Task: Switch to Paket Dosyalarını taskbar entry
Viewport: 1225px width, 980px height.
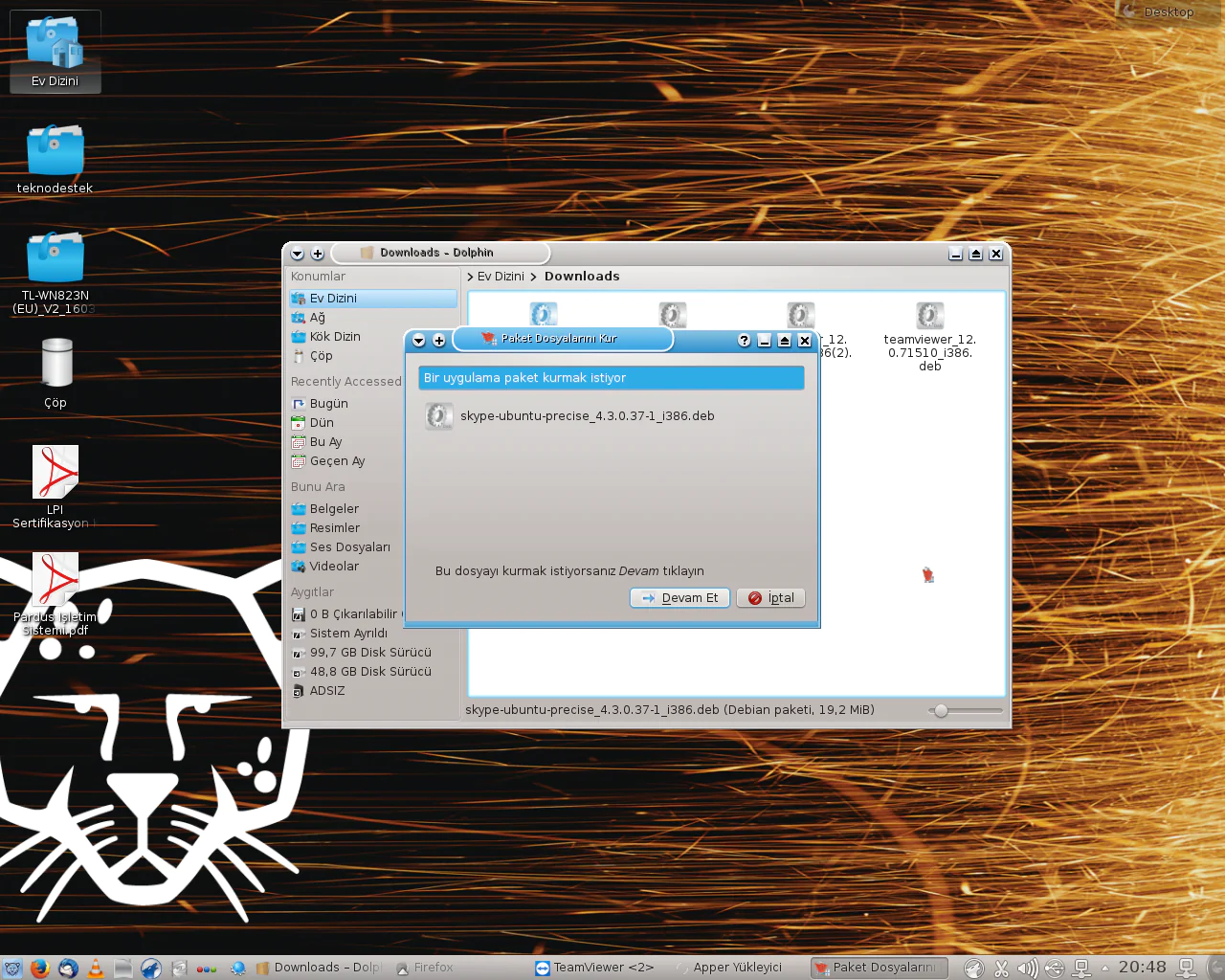Action: coord(879,968)
